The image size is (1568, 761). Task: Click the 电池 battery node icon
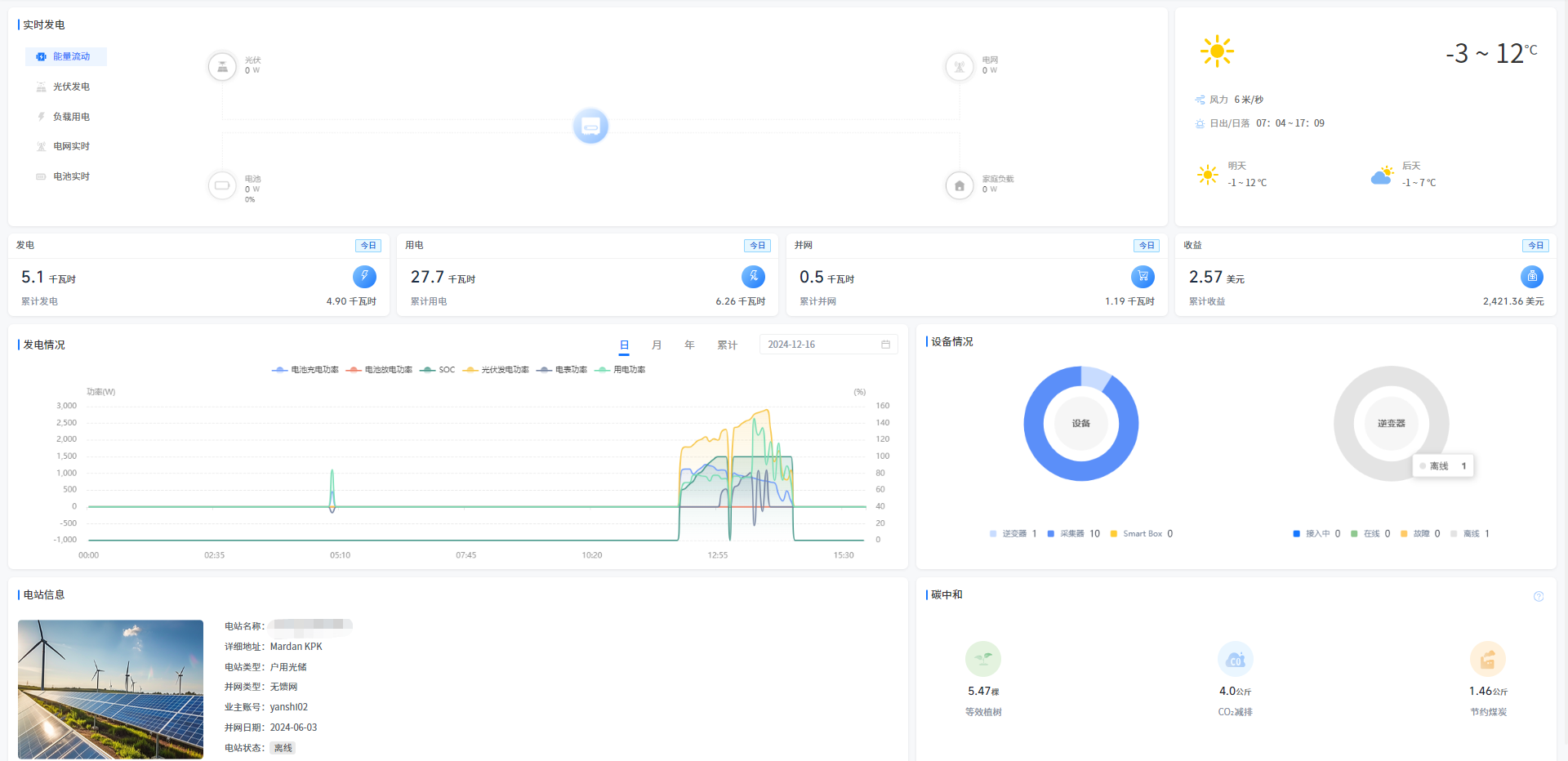(x=222, y=185)
